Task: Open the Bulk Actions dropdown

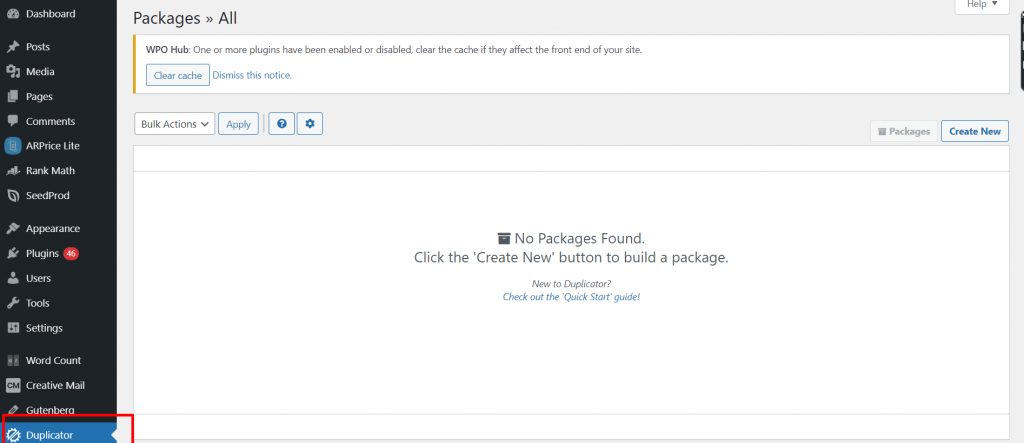Action: [174, 124]
